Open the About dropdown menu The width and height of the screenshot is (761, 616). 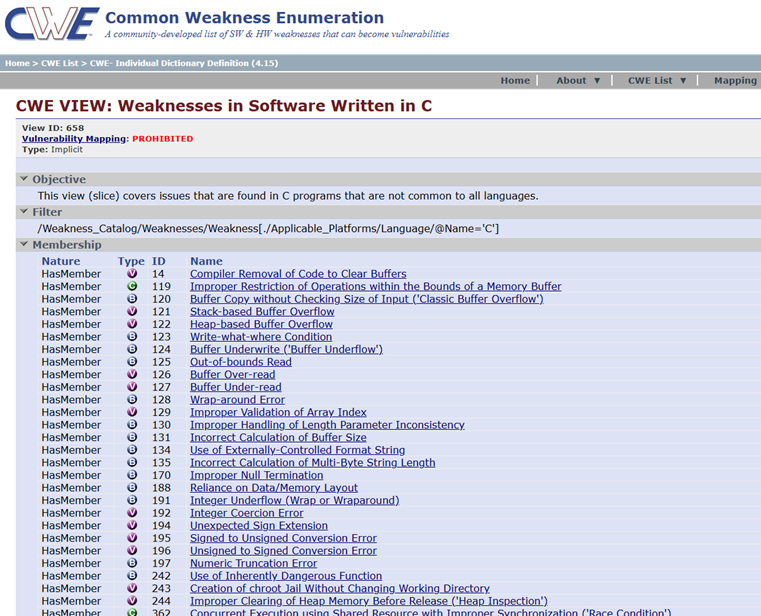pos(578,81)
